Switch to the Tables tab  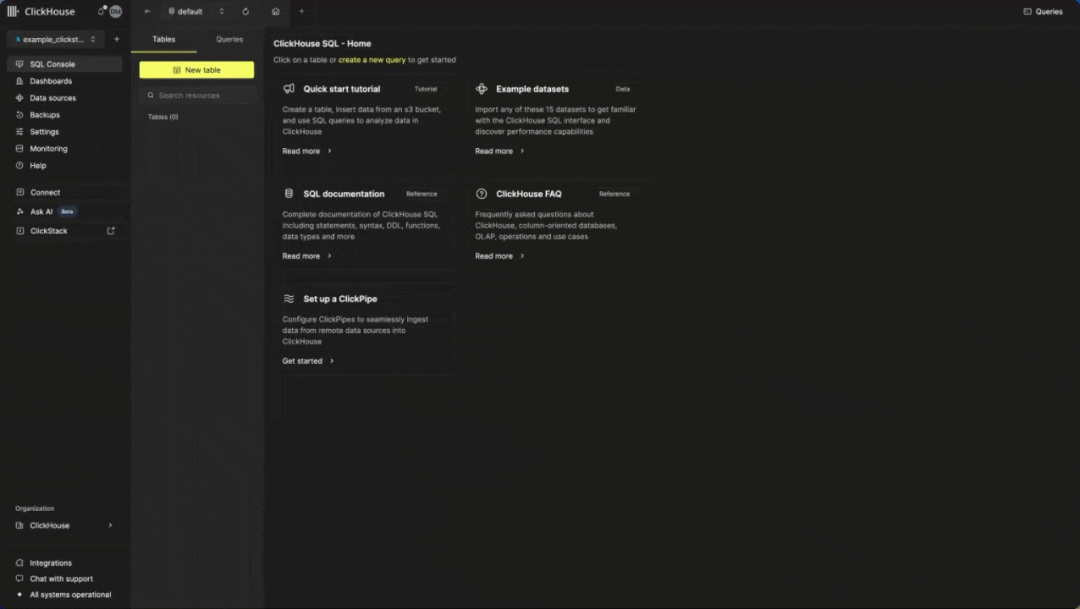(x=164, y=39)
